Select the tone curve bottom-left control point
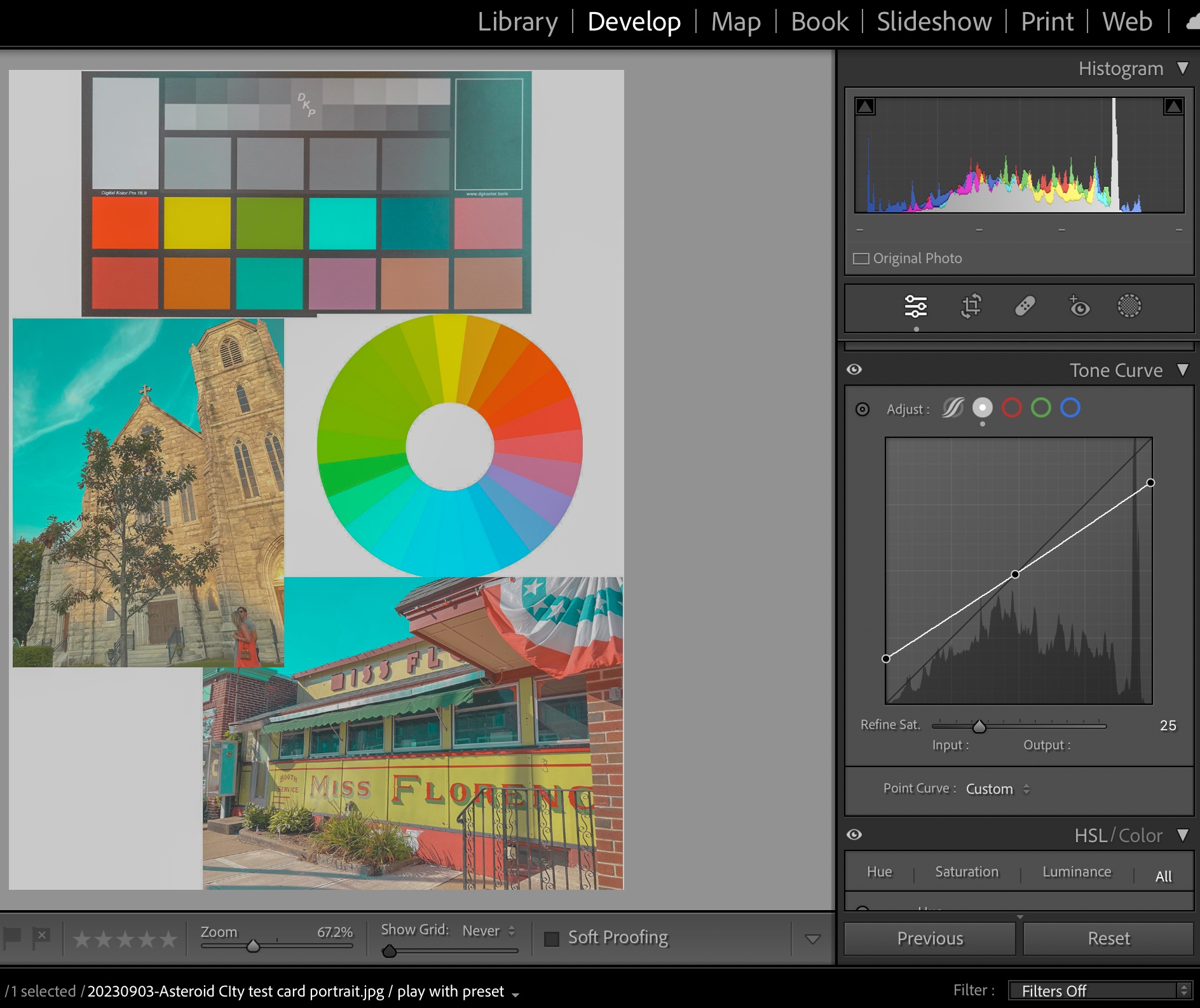The height and width of the screenshot is (1008, 1200). [x=886, y=659]
